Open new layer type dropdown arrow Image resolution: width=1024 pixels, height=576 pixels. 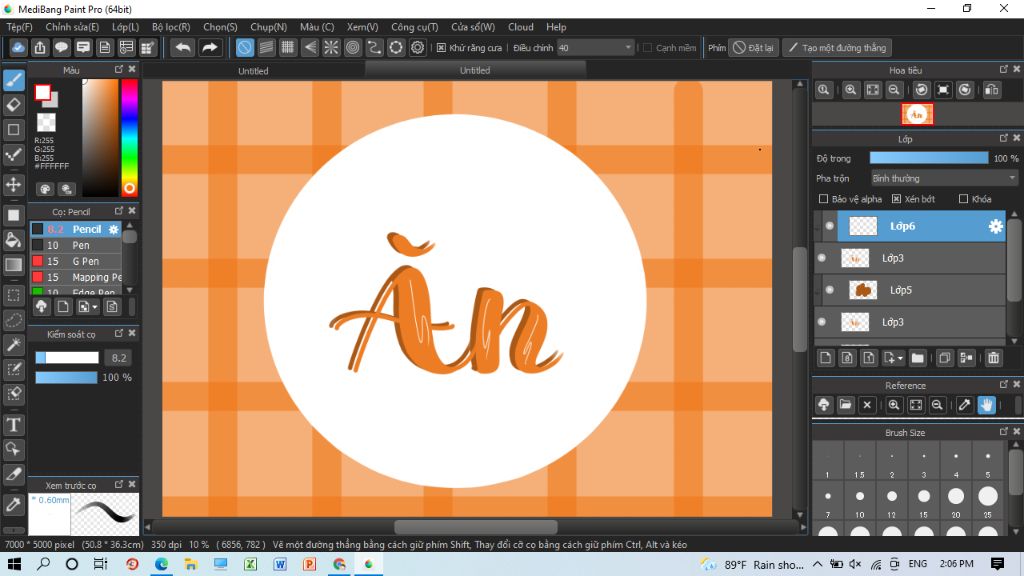[x=900, y=358]
